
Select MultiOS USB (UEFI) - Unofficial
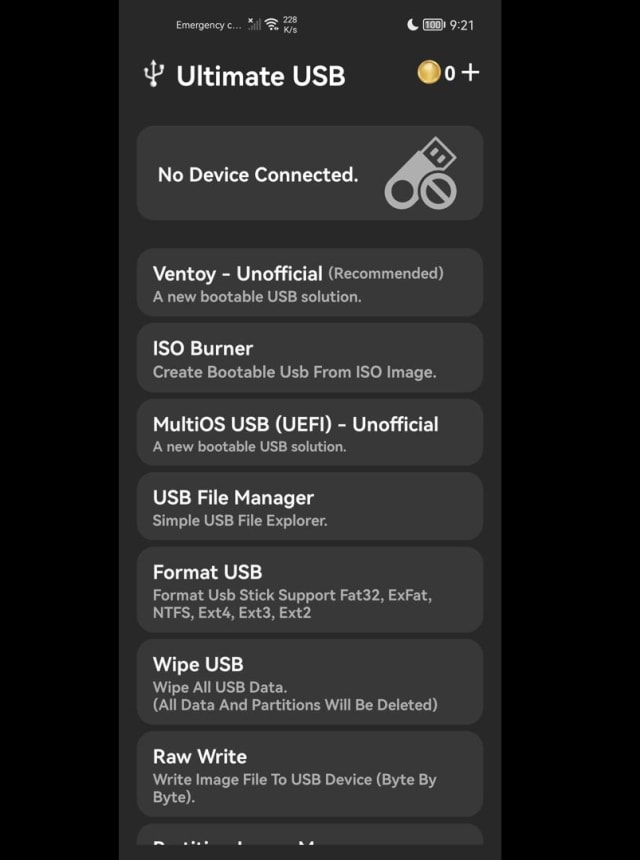point(310,432)
